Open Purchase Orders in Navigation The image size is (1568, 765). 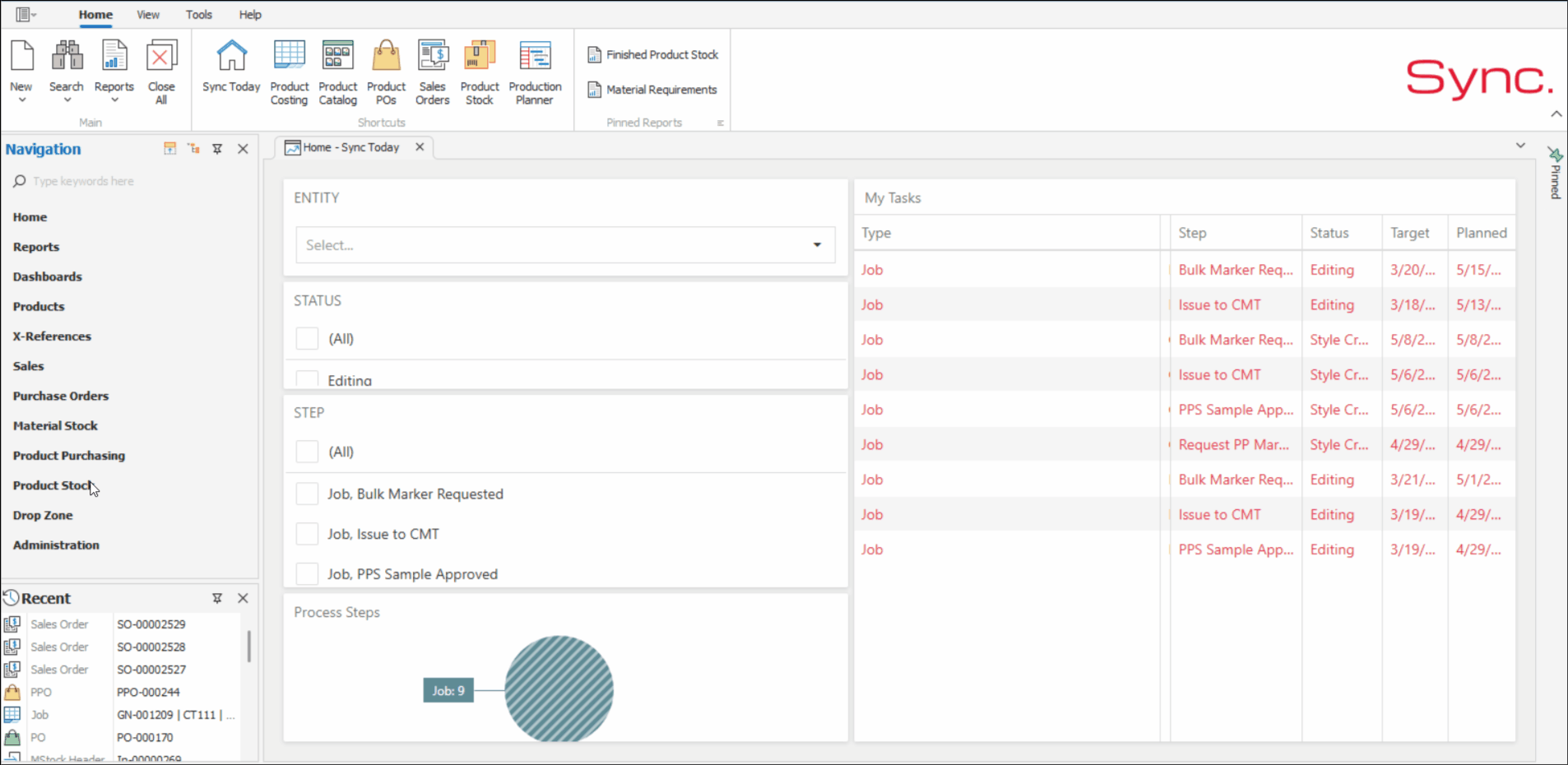[x=61, y=396]
